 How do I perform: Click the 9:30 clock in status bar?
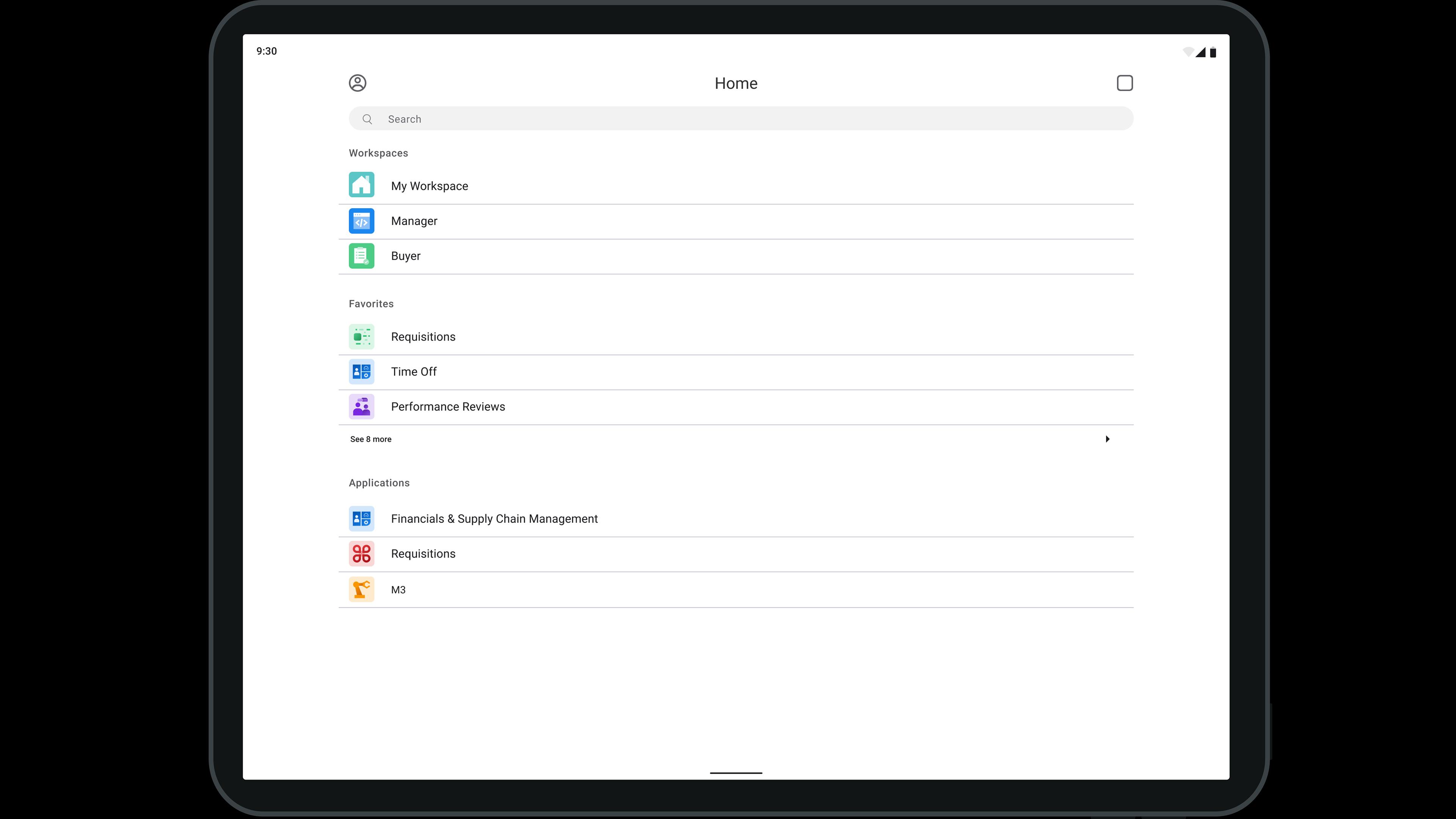tap(266, 52)
